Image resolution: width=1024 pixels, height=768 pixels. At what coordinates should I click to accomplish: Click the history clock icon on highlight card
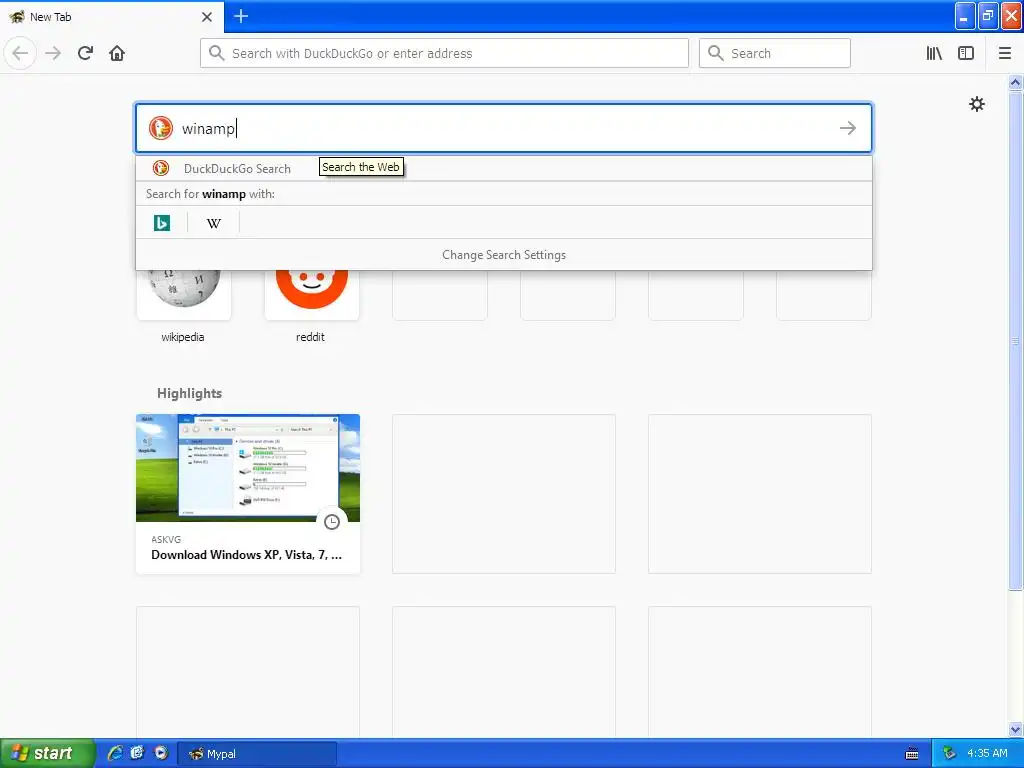[332, 522]
